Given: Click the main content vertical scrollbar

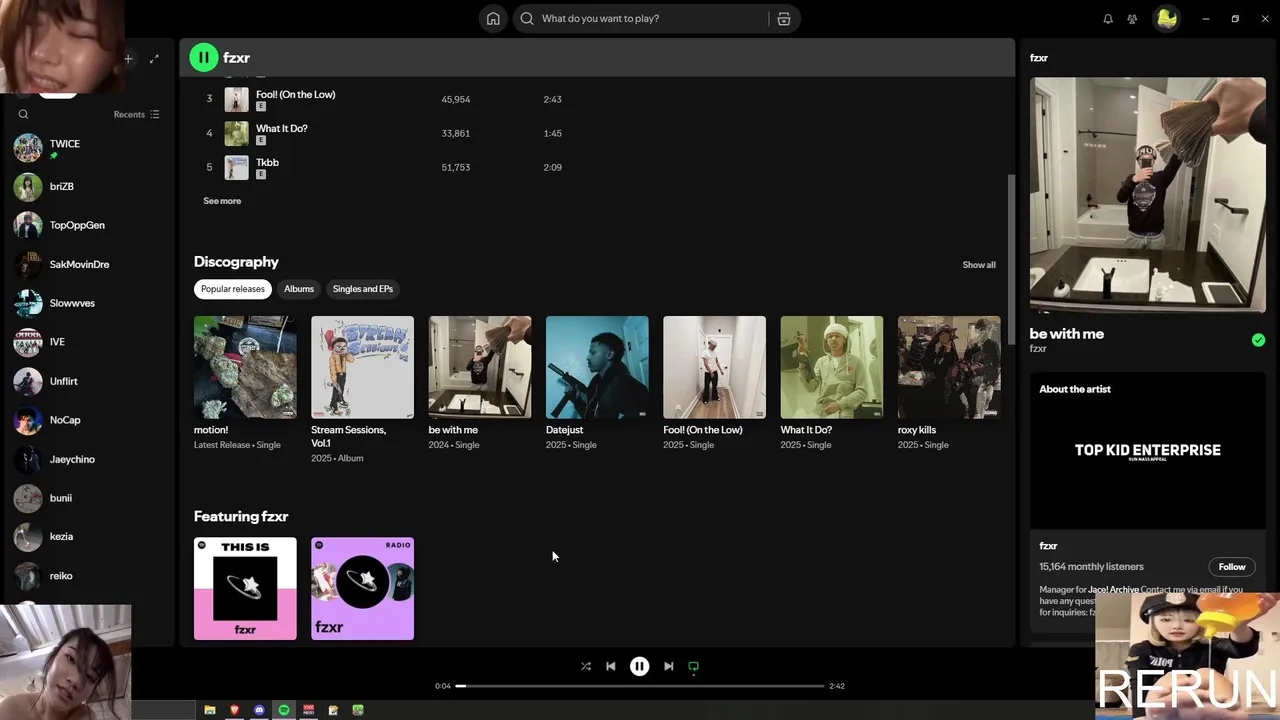Looking at the screenshot, I should point(1009,260).
